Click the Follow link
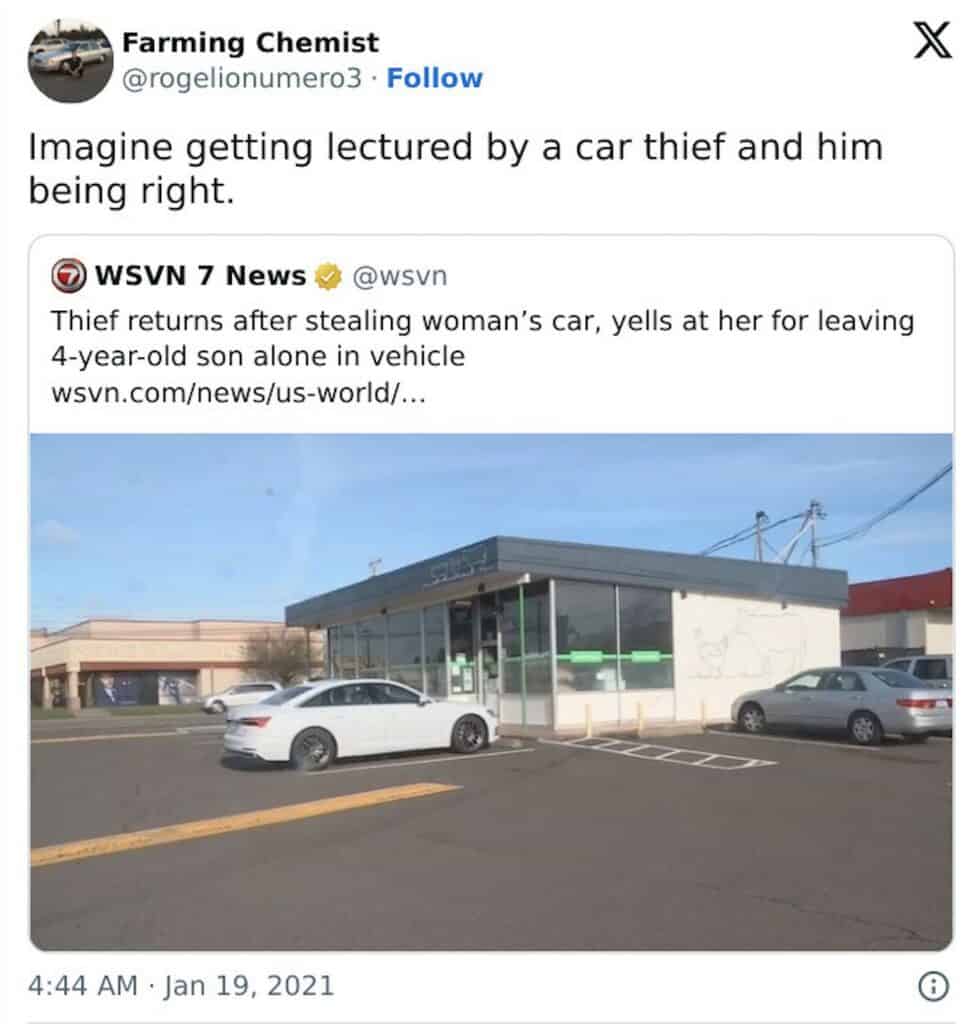This screenshot has width=976, height=1024. 434,77
